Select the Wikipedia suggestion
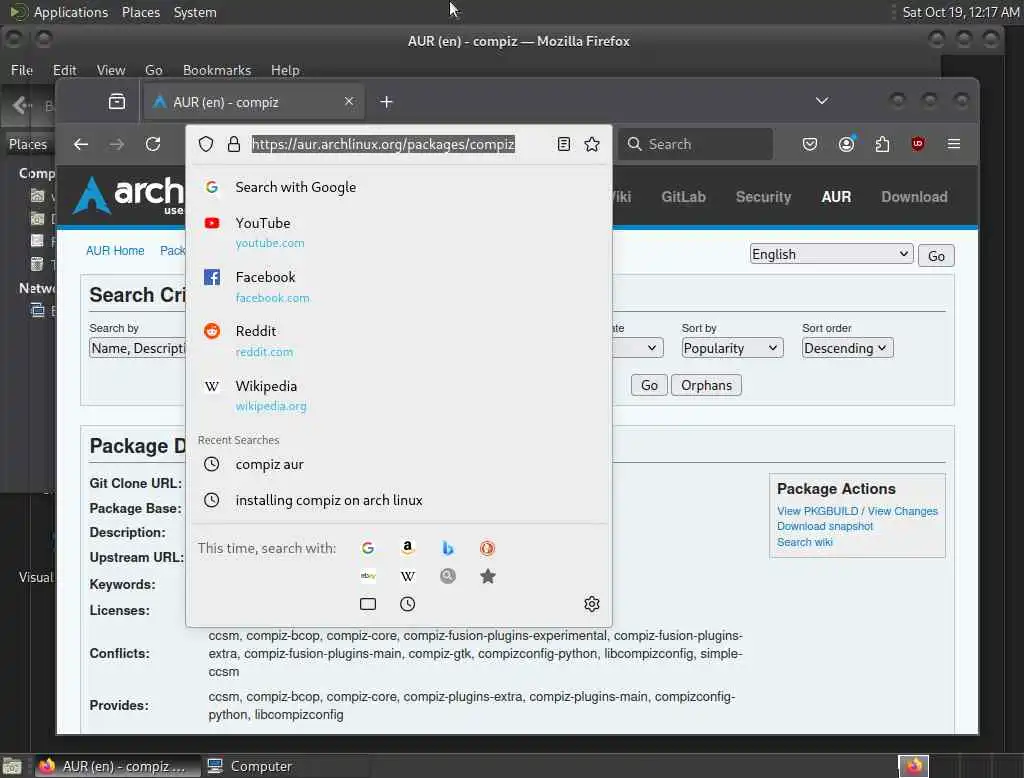The width and height of the screenshot is (1024, 778). tap(398, 395)
